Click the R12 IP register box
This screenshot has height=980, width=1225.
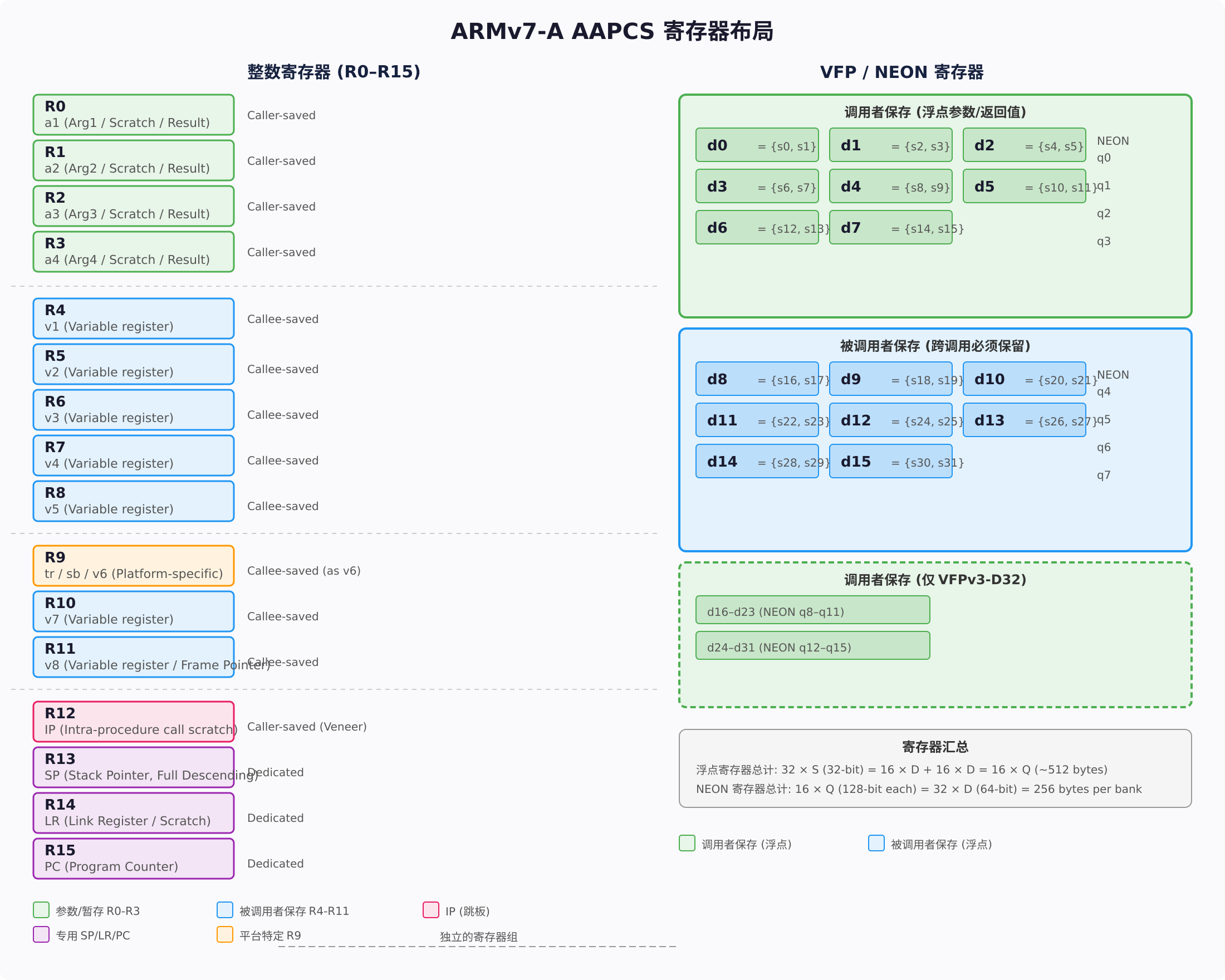134,722
